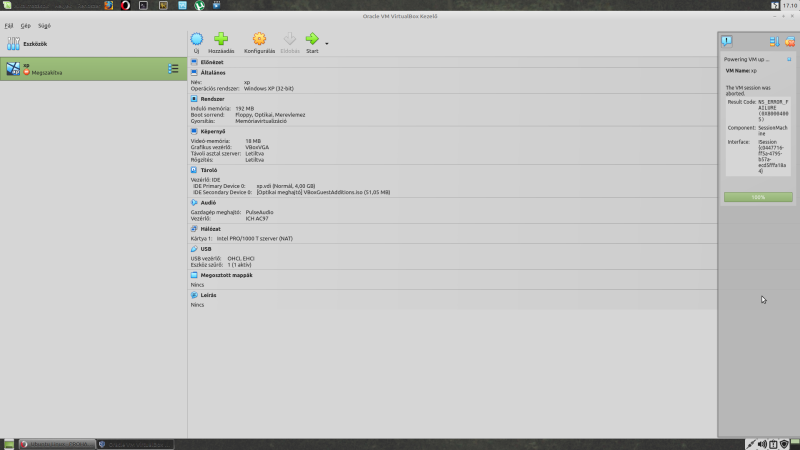The image size is (800, 450).
Task: Click the USB plug icon
Action: click(194, 249)
